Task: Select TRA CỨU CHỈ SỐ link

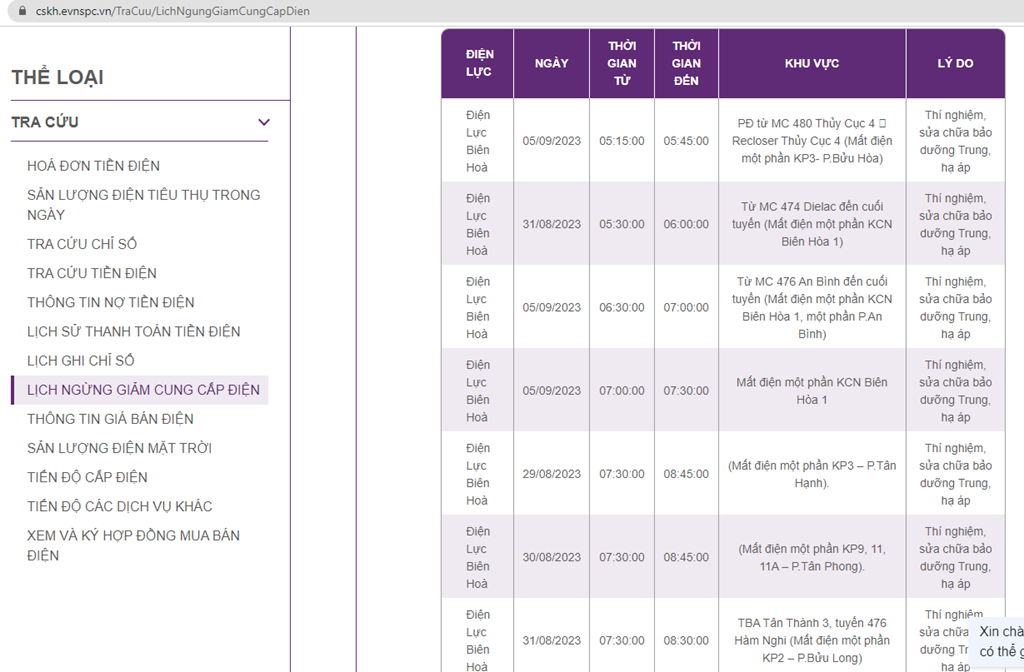Action: pyautogui.click(x=82, y=244)
